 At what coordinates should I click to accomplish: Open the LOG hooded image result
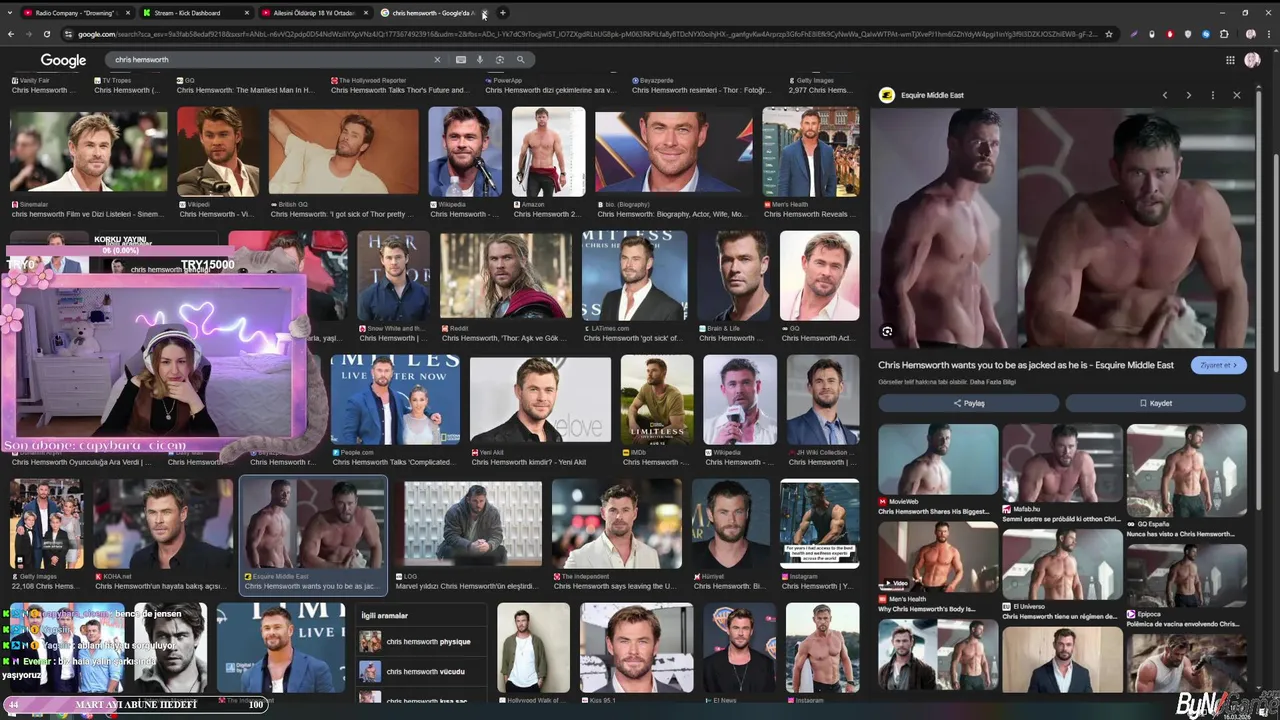tap(473, 524)
